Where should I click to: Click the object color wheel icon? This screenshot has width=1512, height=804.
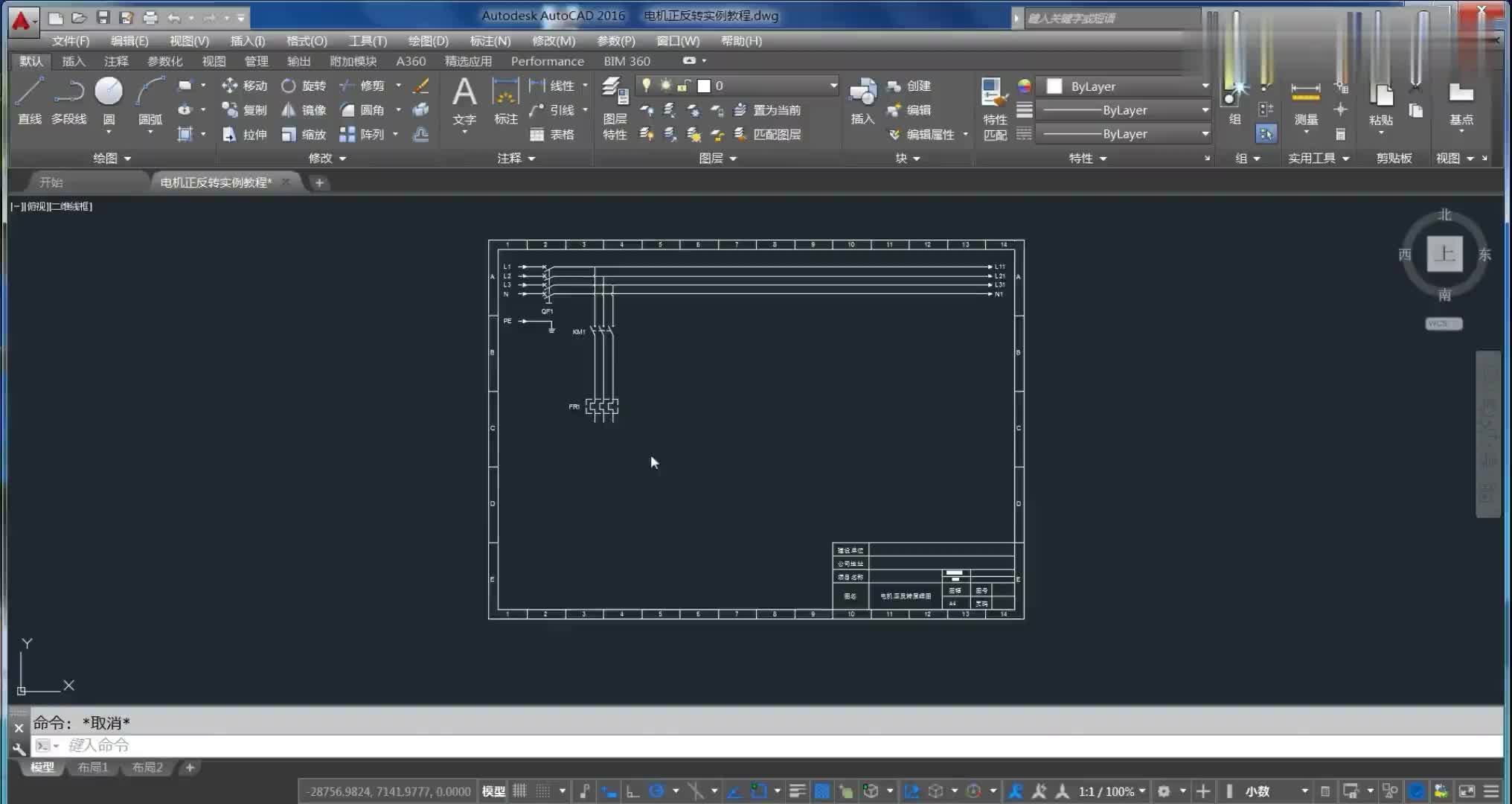click(x=1025, y=86)
